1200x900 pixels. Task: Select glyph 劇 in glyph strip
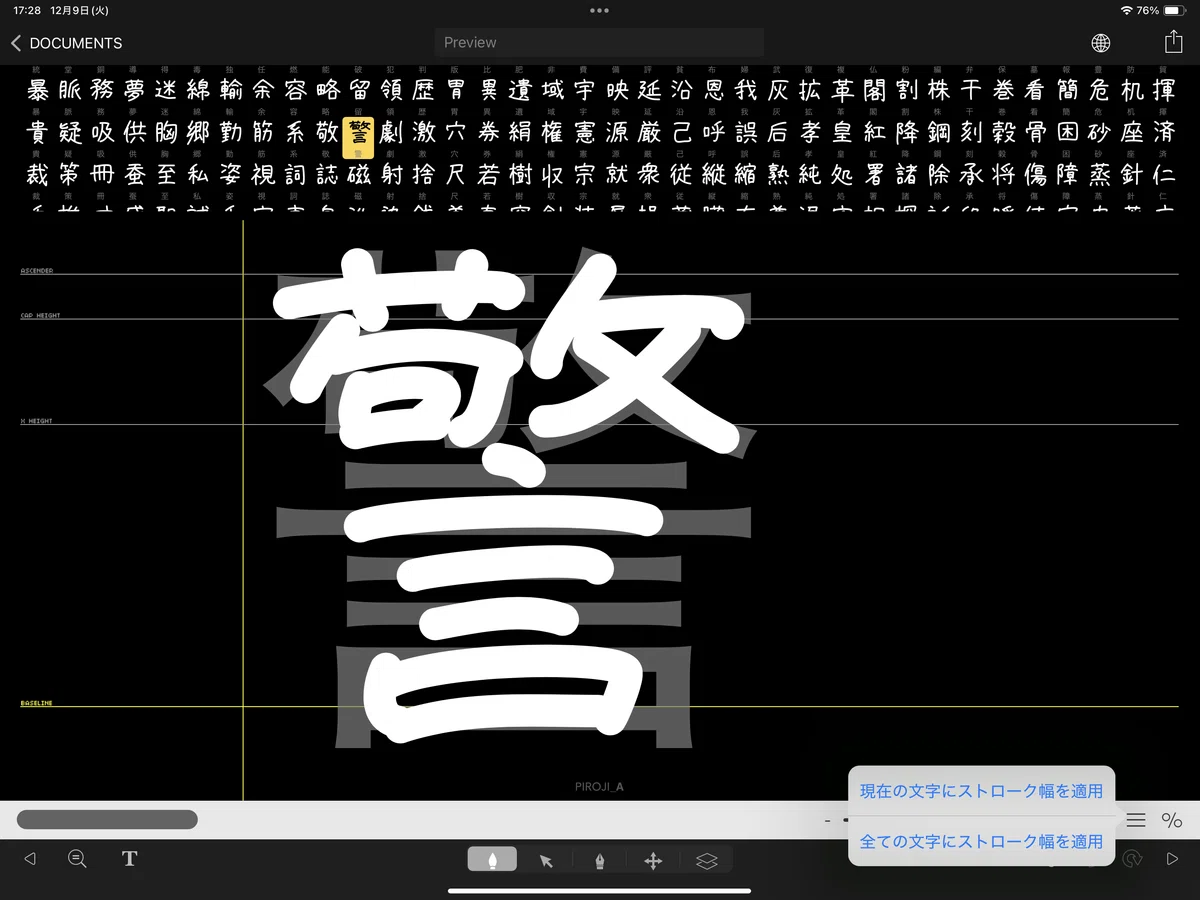click(391, 132)
